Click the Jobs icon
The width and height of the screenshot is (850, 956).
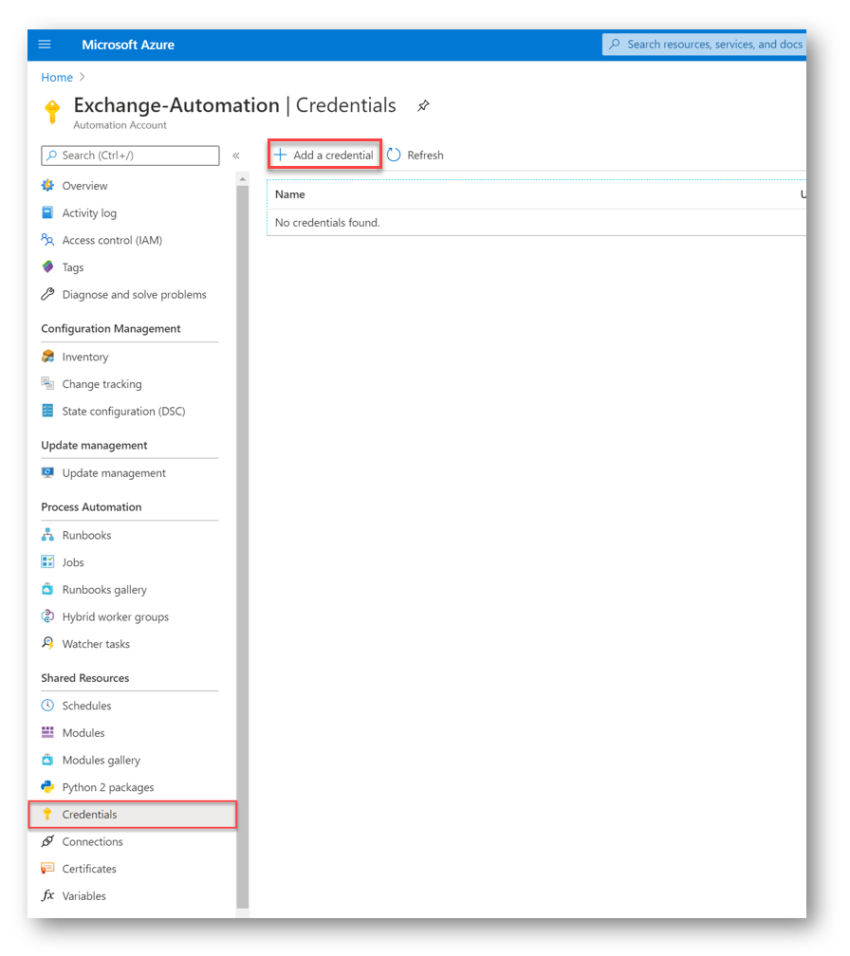click(x=48, y=562)
